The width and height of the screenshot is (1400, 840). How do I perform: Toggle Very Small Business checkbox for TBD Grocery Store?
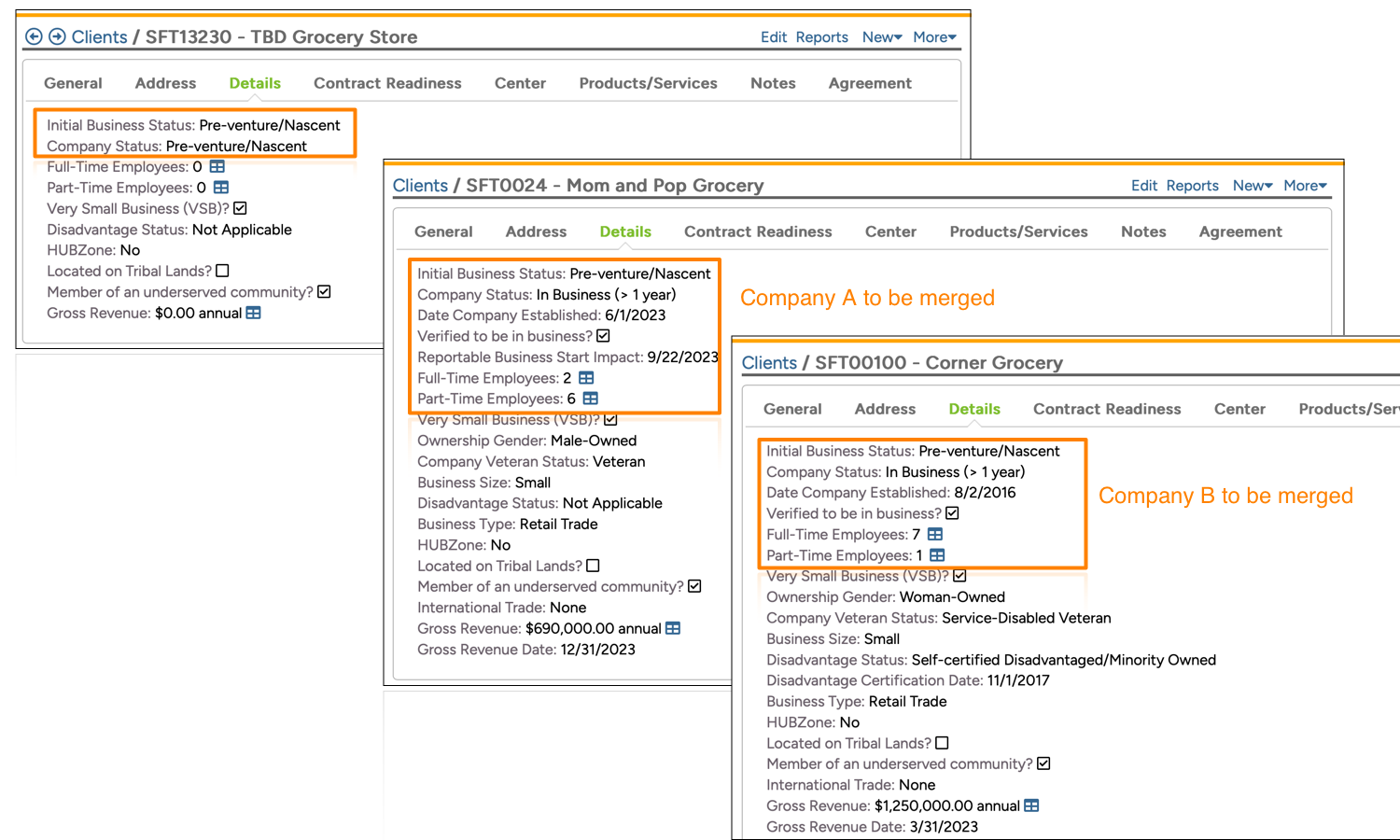click(241, 208)
